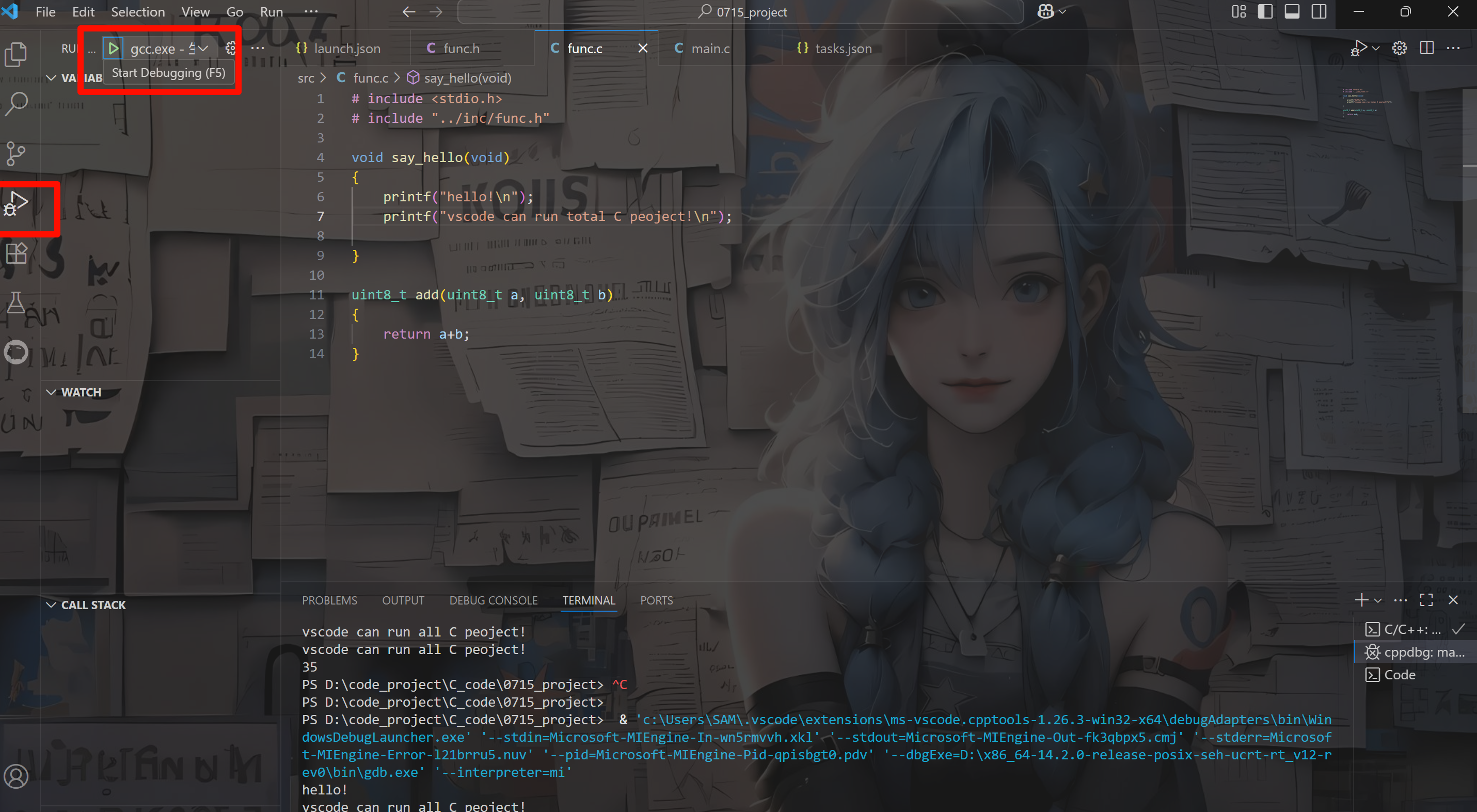Open terminal panel more actions ellipsis
The width and height of the screenshot is (1477, 812).
(1400, 600)
